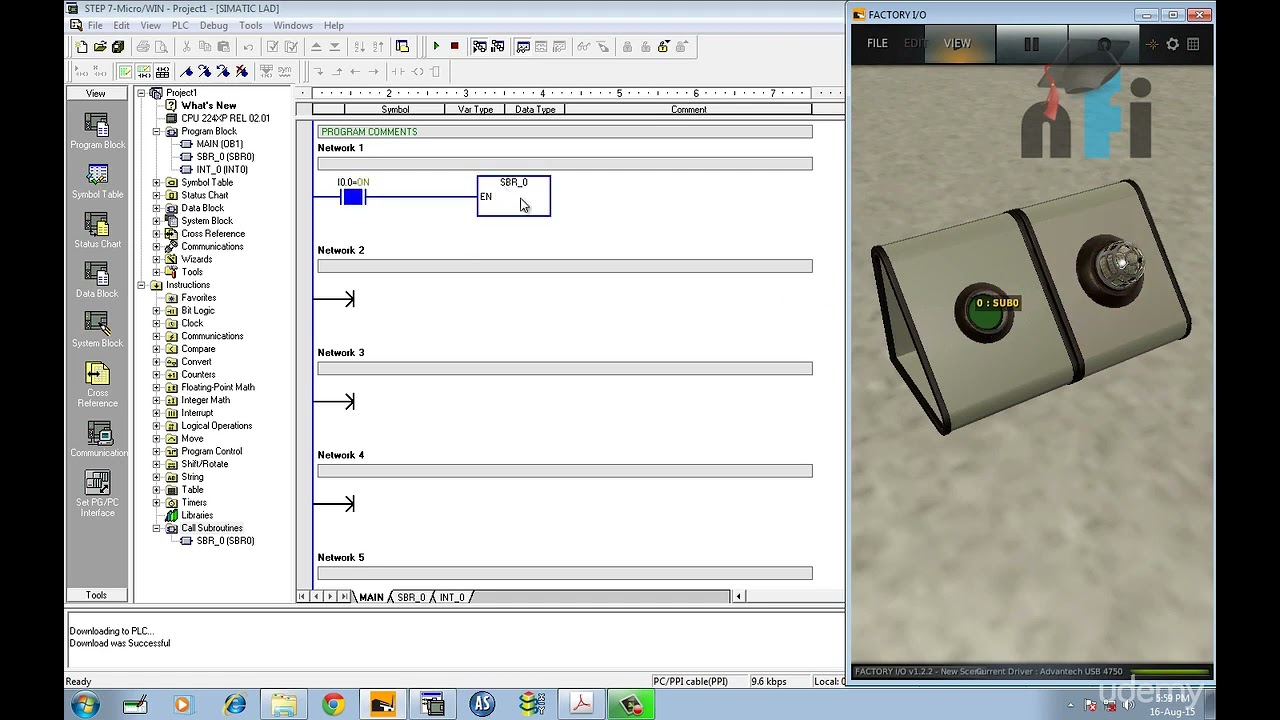The height and width of the screenshot is (720, 1280).
Task: Toggle the Network comments toolbar button
Action: [x=143, y=72]
